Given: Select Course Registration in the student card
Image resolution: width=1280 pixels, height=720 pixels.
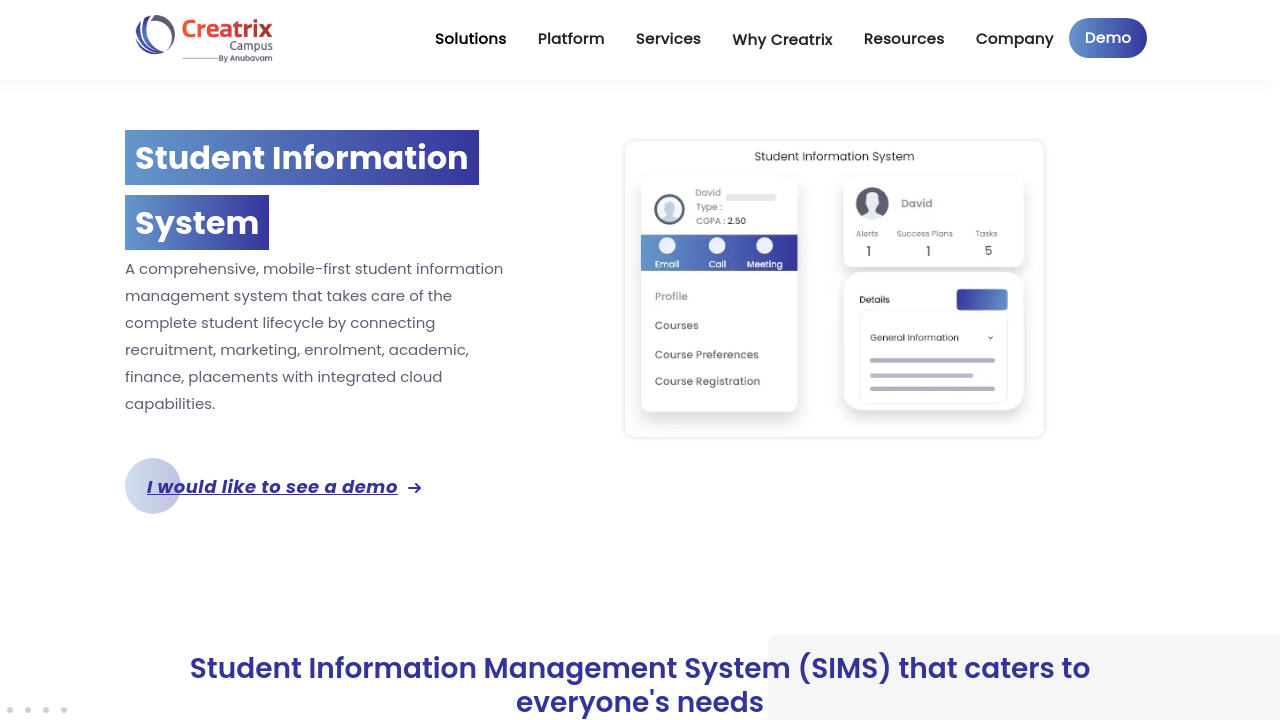Looking at the screenshot, I should click(707, 381).
